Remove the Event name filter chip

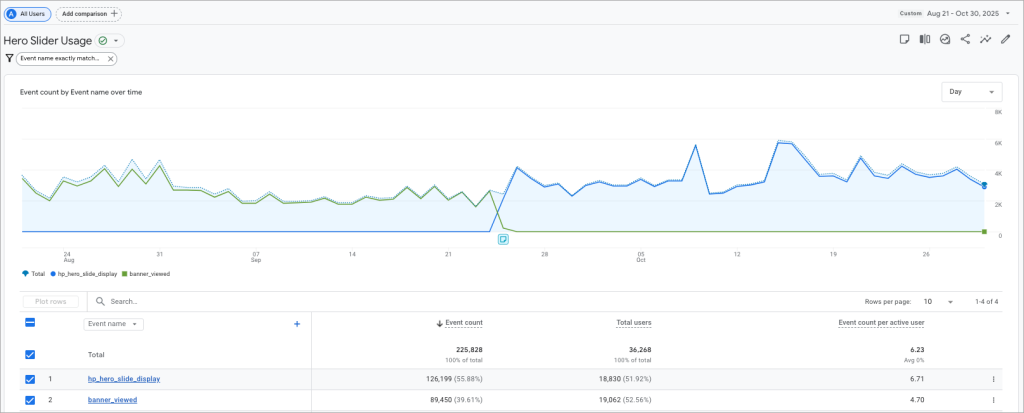pyautogui.click(x=110, y=59)
